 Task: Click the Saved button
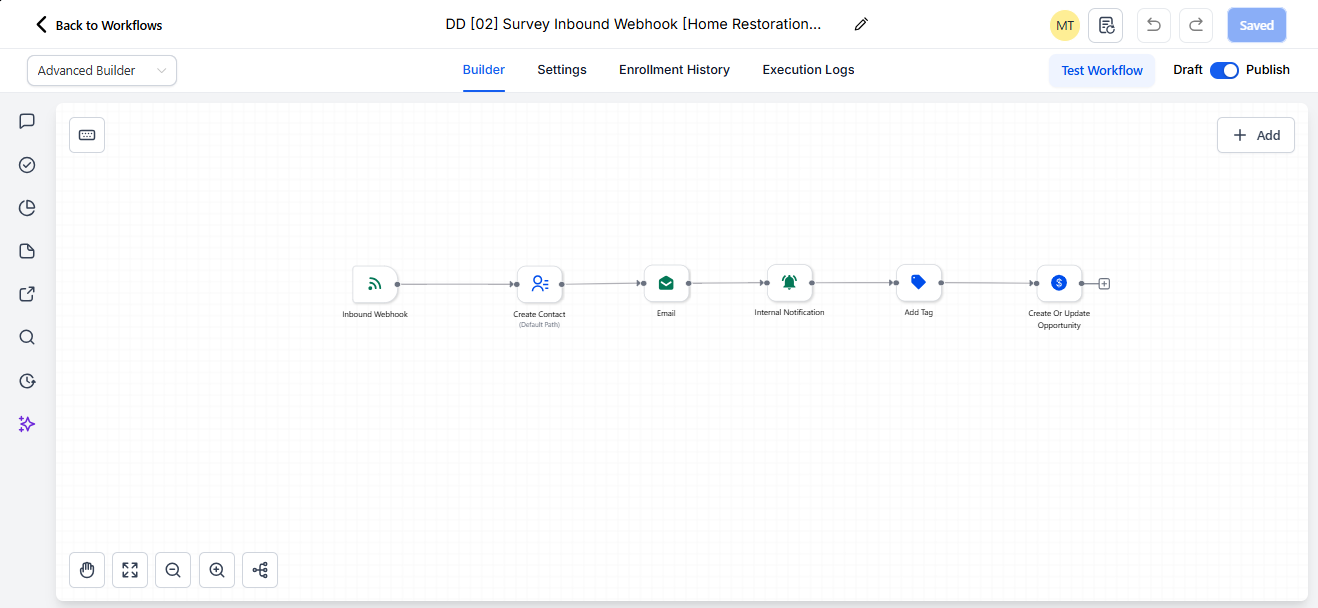click(x=1257, y=25)
